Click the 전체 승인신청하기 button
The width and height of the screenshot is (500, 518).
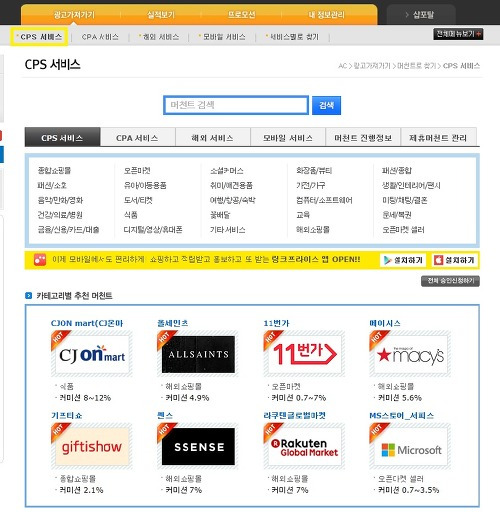tap(450, 281)
